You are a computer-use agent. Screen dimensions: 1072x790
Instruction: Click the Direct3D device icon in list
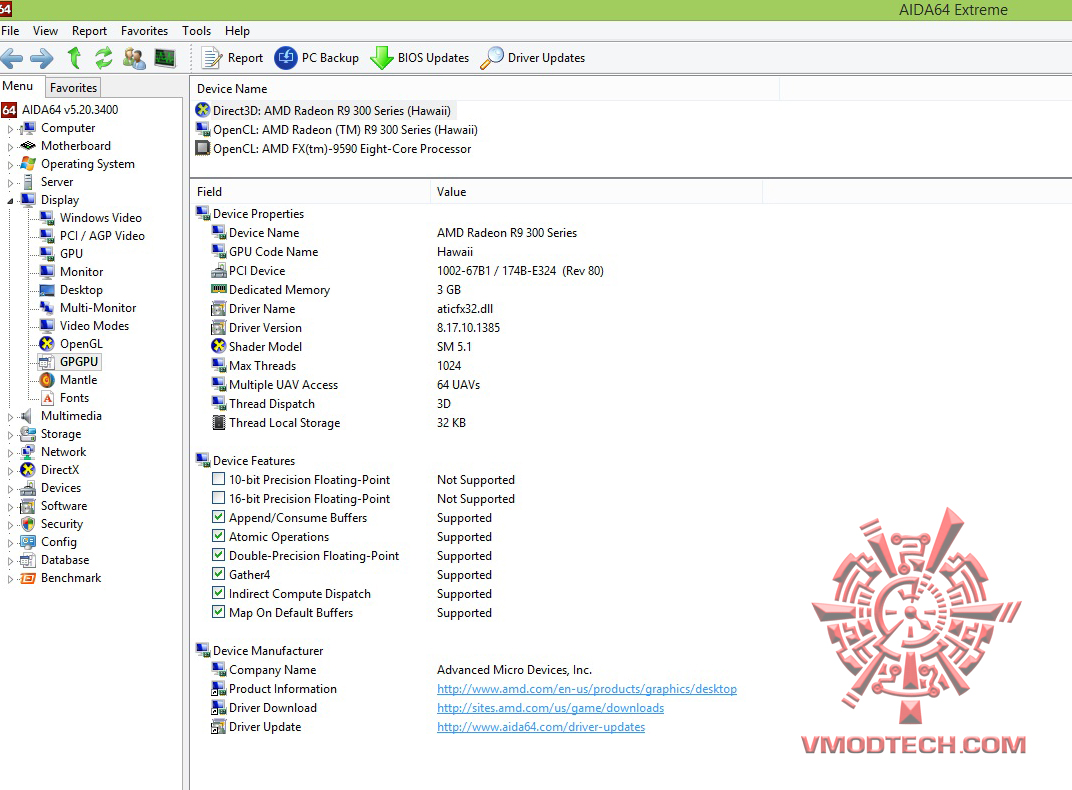point(202,110)
